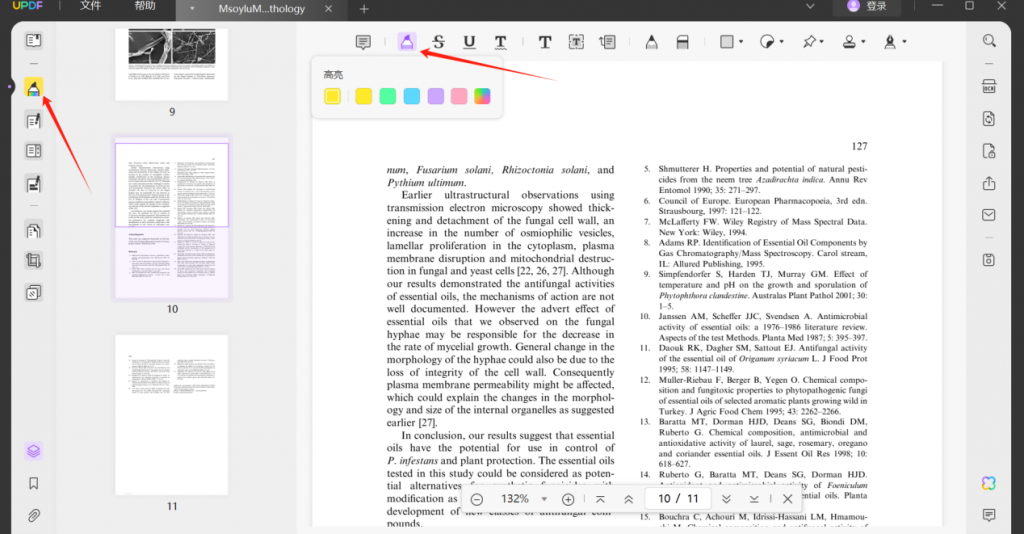Viewport: 1024px width, 534px height.
Task: Select the underline annotation tool
Action: (469, 42)
